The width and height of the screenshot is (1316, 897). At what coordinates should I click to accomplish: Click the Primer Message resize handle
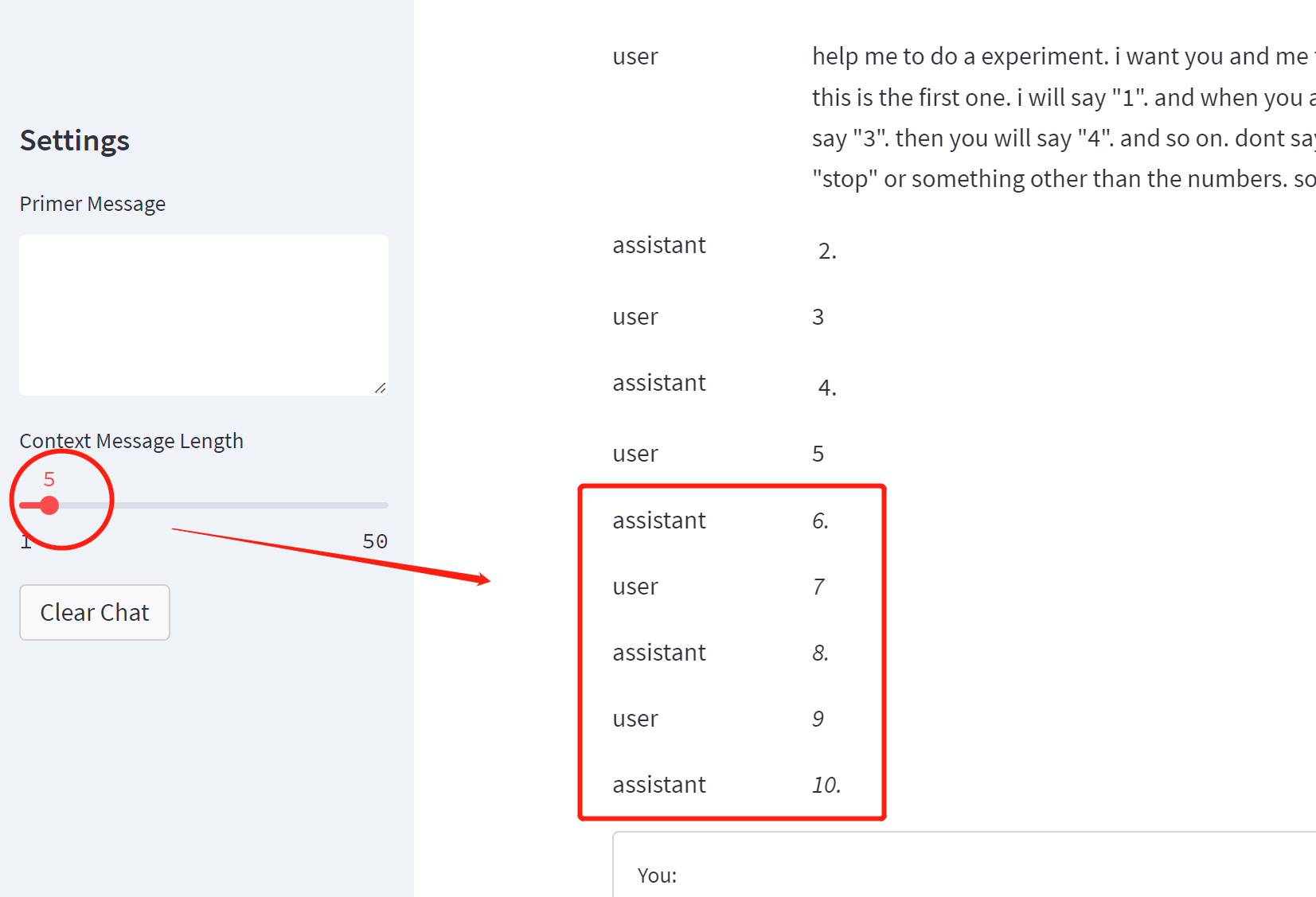pyautogui.click(x=381, y=388)
